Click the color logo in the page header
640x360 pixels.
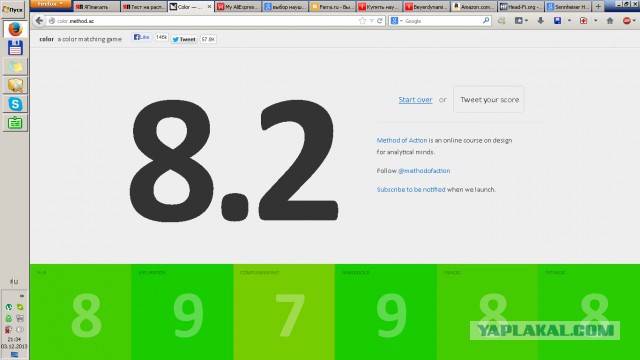pos(47,39)
